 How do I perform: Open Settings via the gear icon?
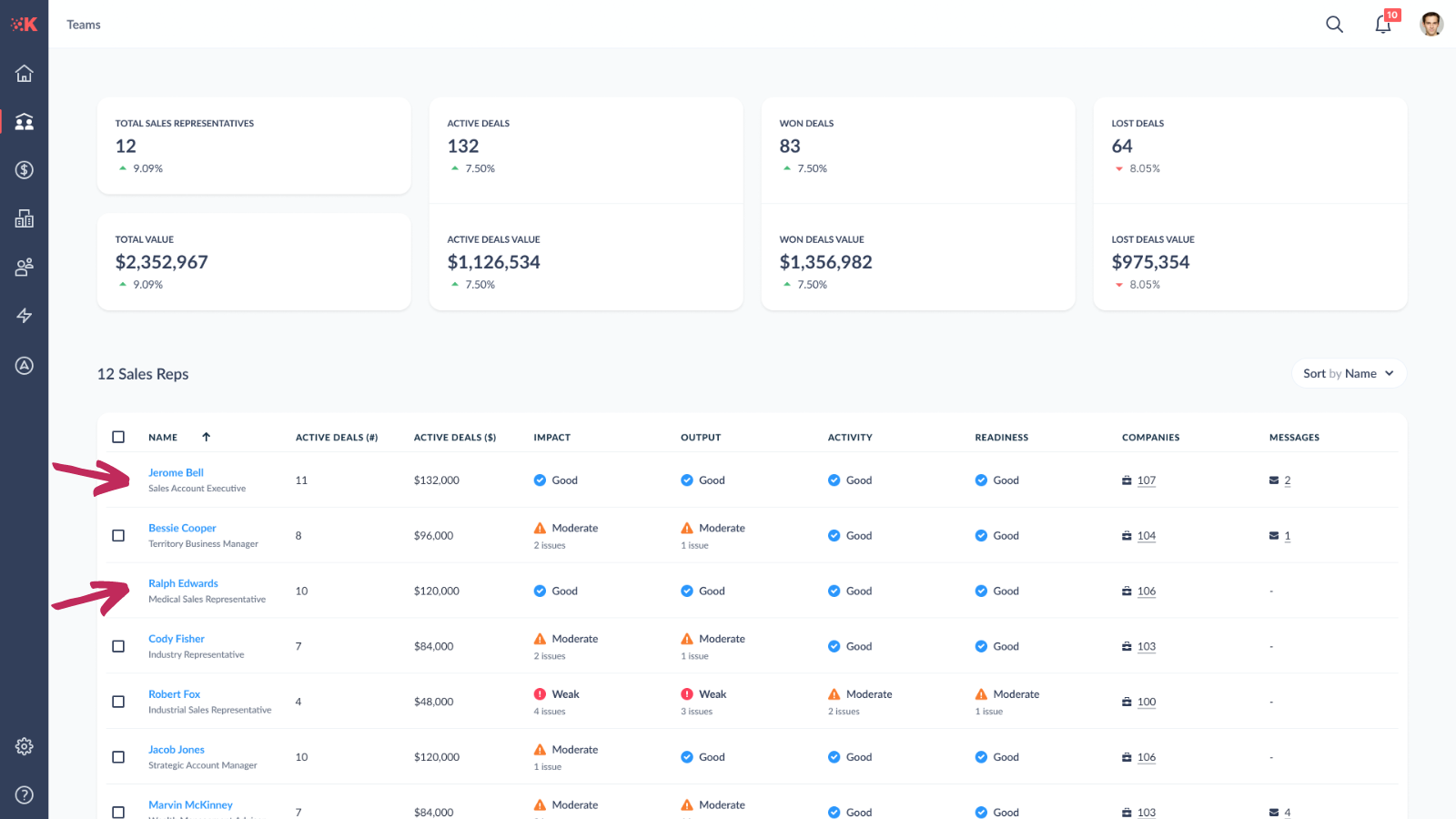(x=24, y=745)
